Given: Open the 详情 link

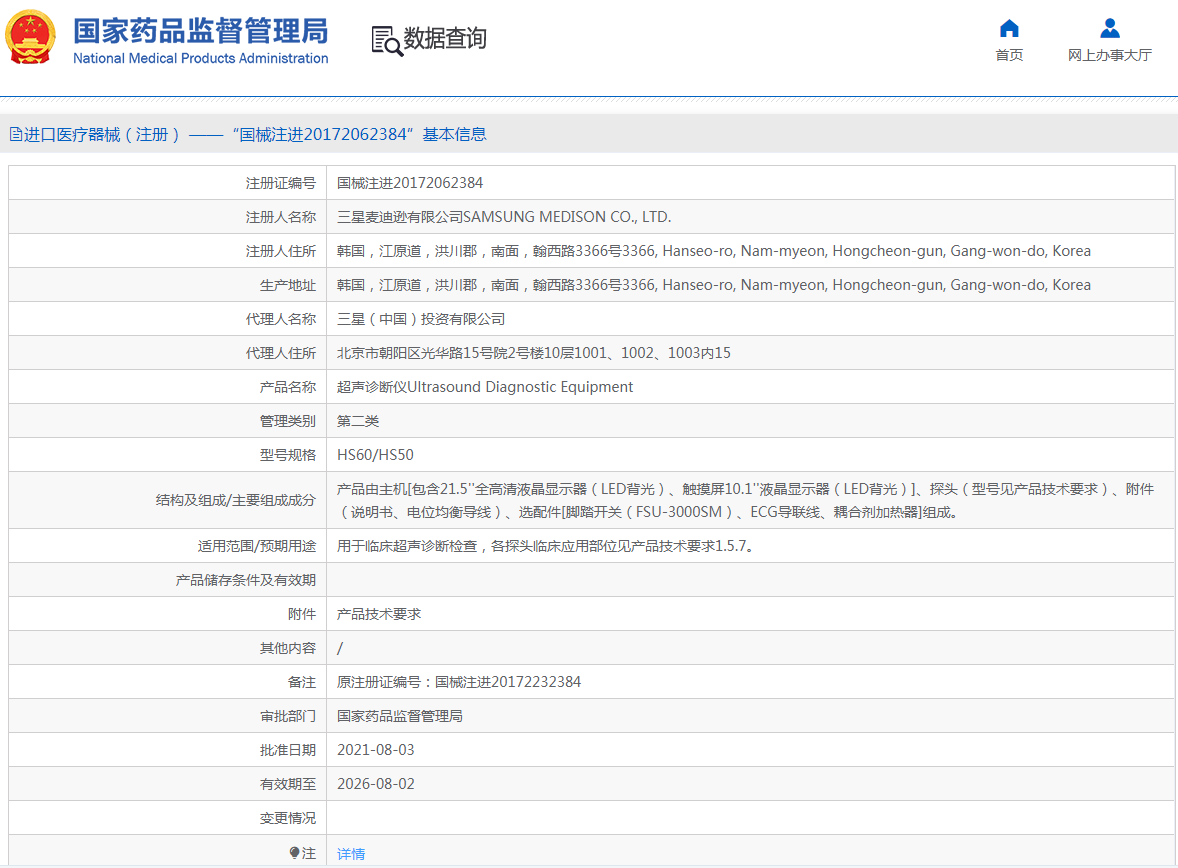Looking at the screenshot, I should coord(351,853).
